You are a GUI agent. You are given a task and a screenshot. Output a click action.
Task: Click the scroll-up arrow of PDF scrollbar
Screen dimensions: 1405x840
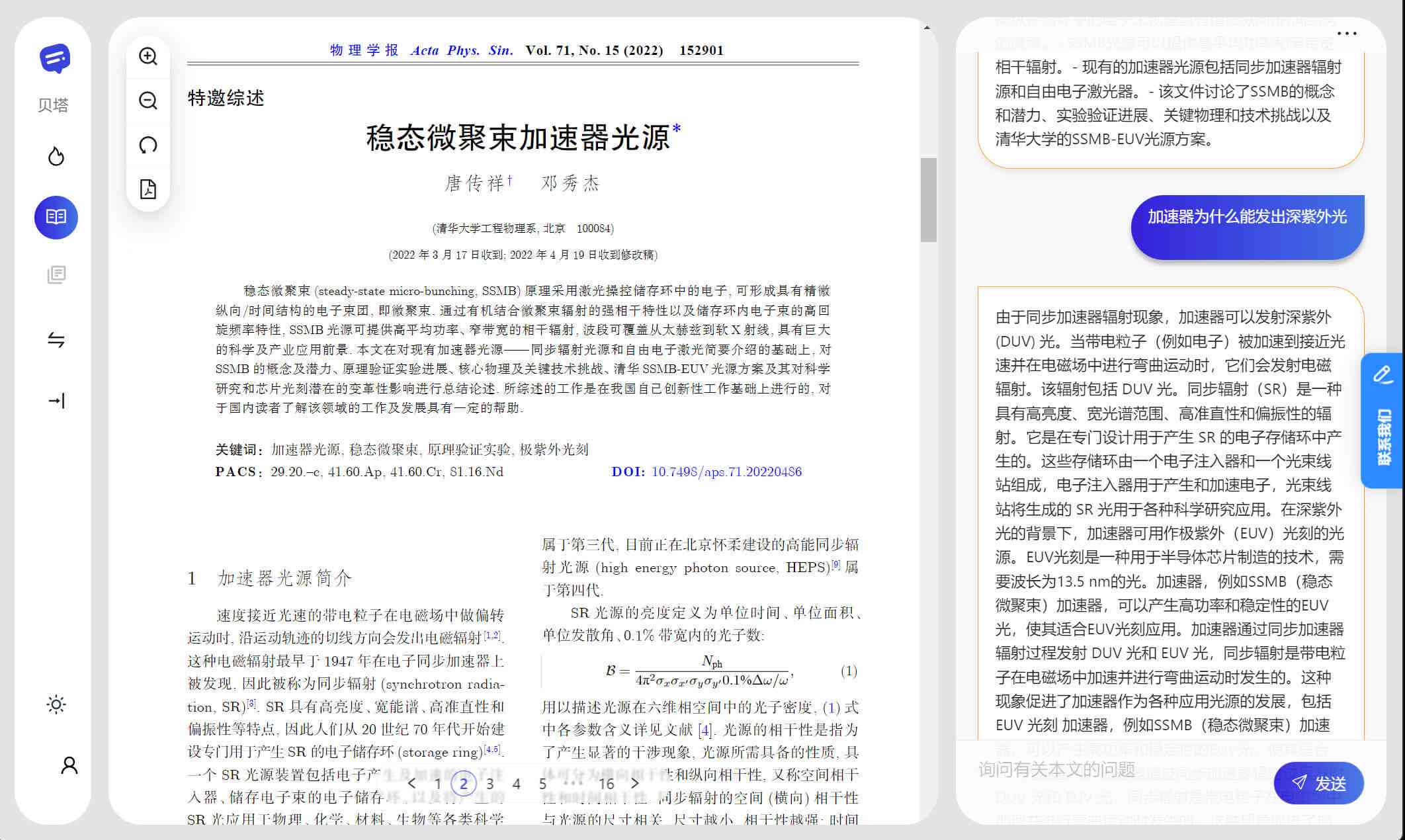927,28
